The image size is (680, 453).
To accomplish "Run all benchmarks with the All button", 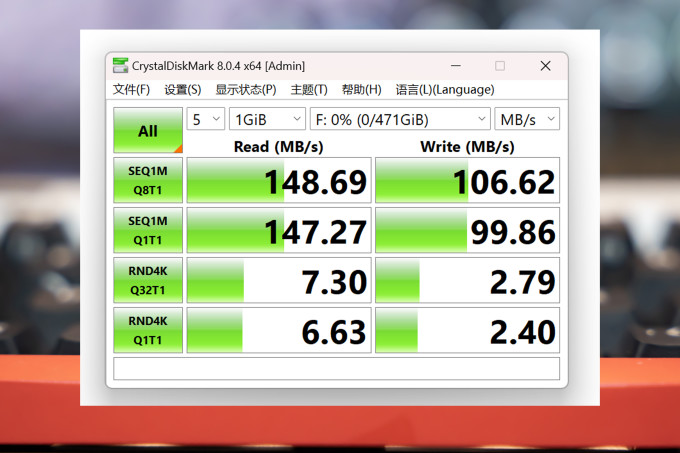I will click(148, 130).
